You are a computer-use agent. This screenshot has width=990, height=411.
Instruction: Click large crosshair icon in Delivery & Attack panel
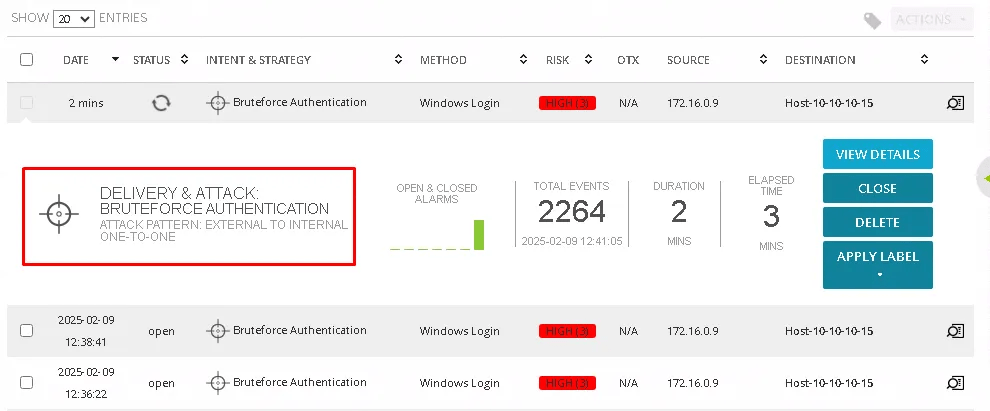tap(59, 213)
